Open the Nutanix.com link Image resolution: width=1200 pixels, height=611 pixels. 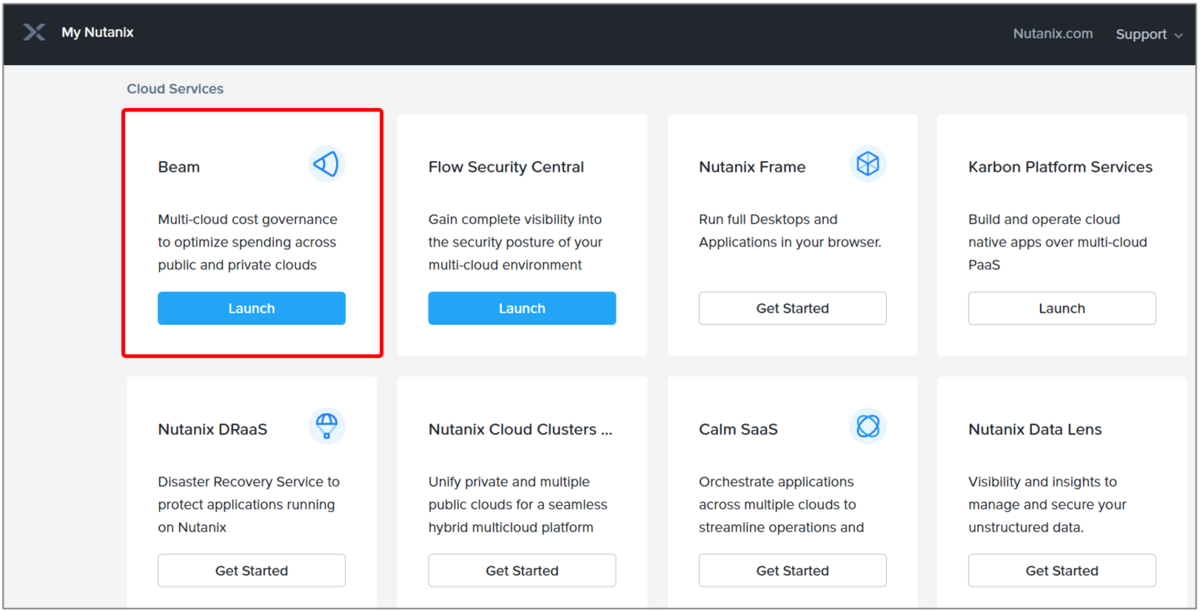coord(1052,33)
